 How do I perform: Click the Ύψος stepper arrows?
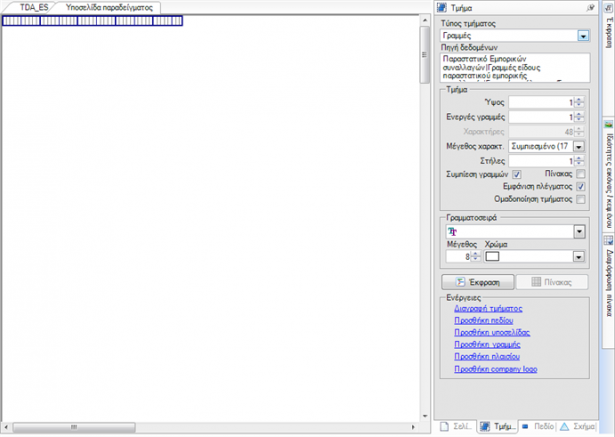(x=579, y=102)
